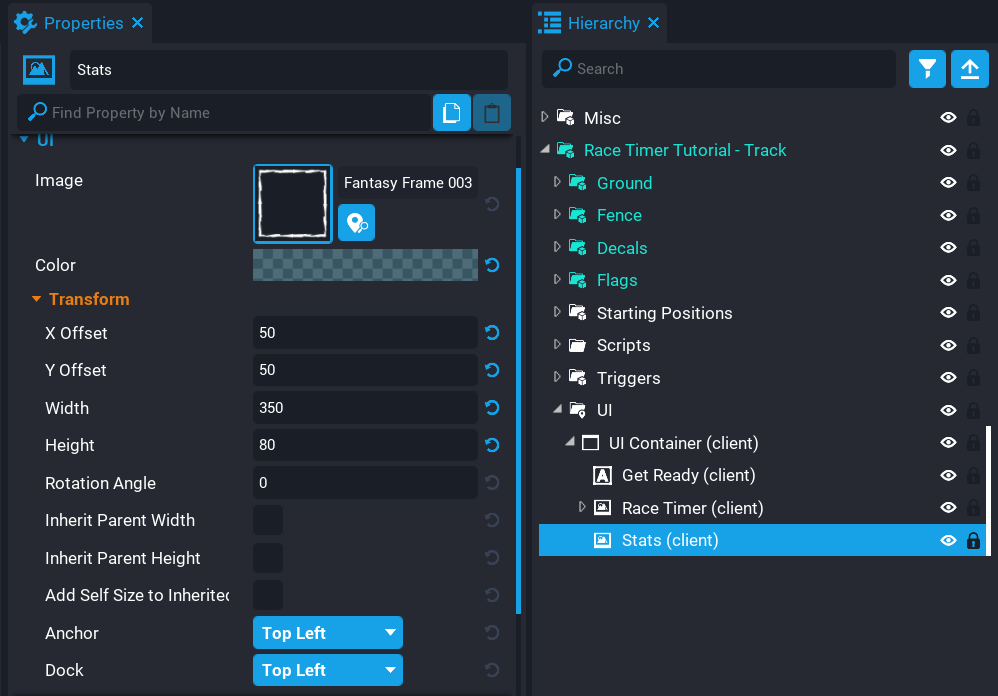Click the upload arrow icon in Hierarchy
Viewport: 998px width, 696px height.
click(x=969, y=69)
